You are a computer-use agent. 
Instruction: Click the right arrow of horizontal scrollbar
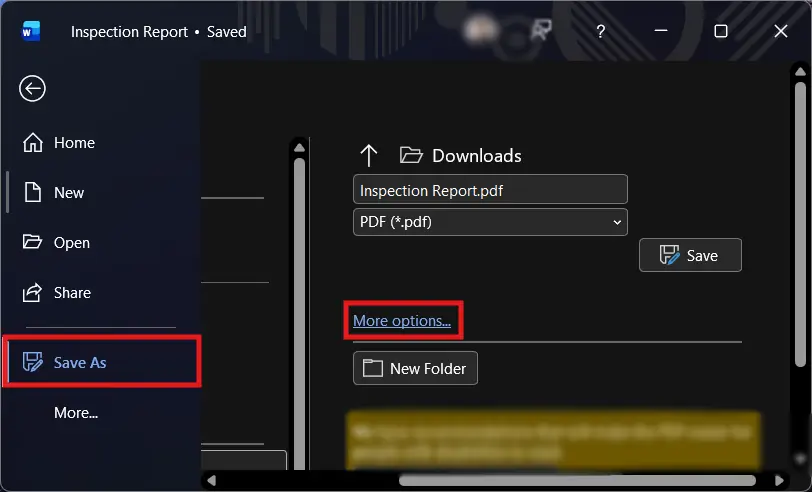pyautogui.click(x=779, y=481)
